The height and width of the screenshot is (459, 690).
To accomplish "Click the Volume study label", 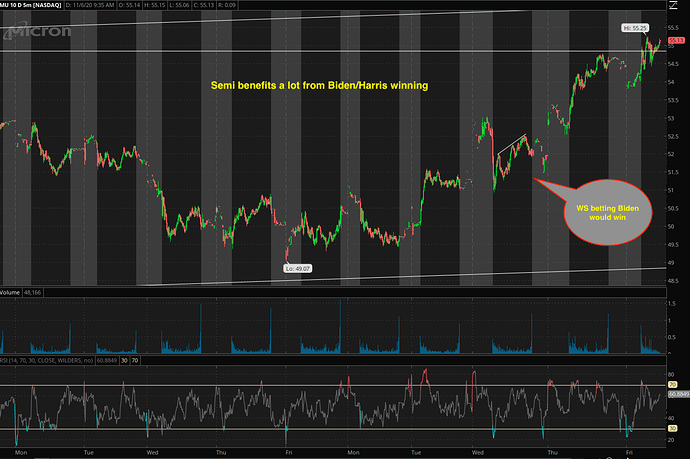I will pos(12,293).
